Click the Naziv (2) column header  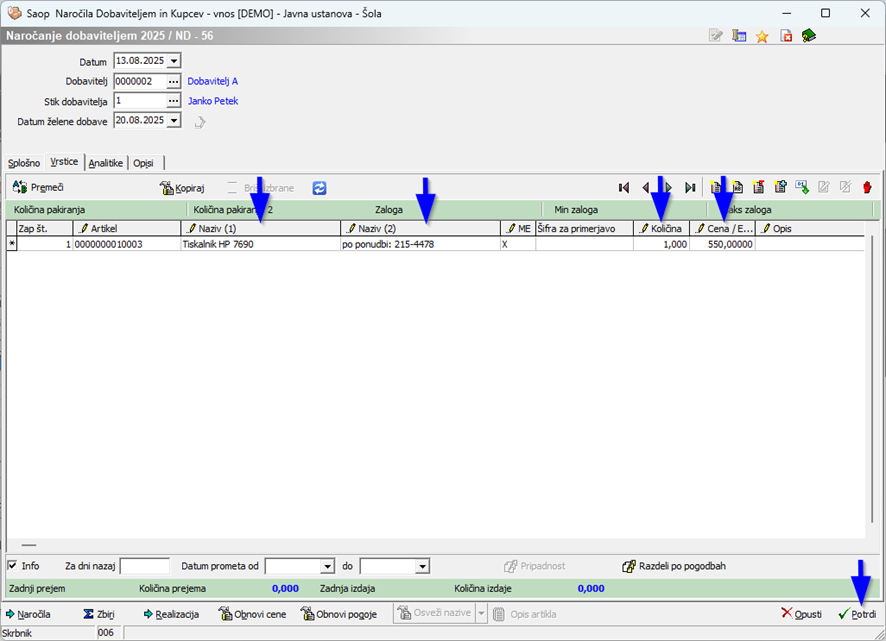click(420, 228)
